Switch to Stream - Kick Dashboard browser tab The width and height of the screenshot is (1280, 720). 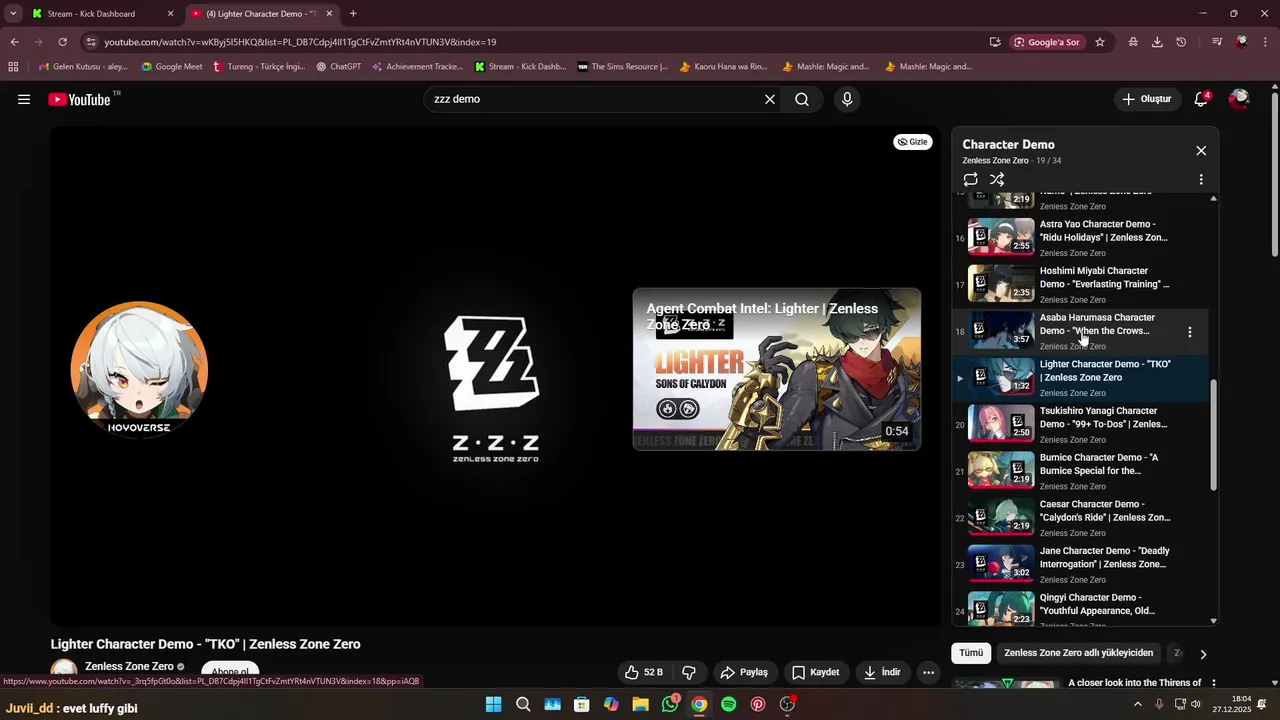(x=100, y=14)
